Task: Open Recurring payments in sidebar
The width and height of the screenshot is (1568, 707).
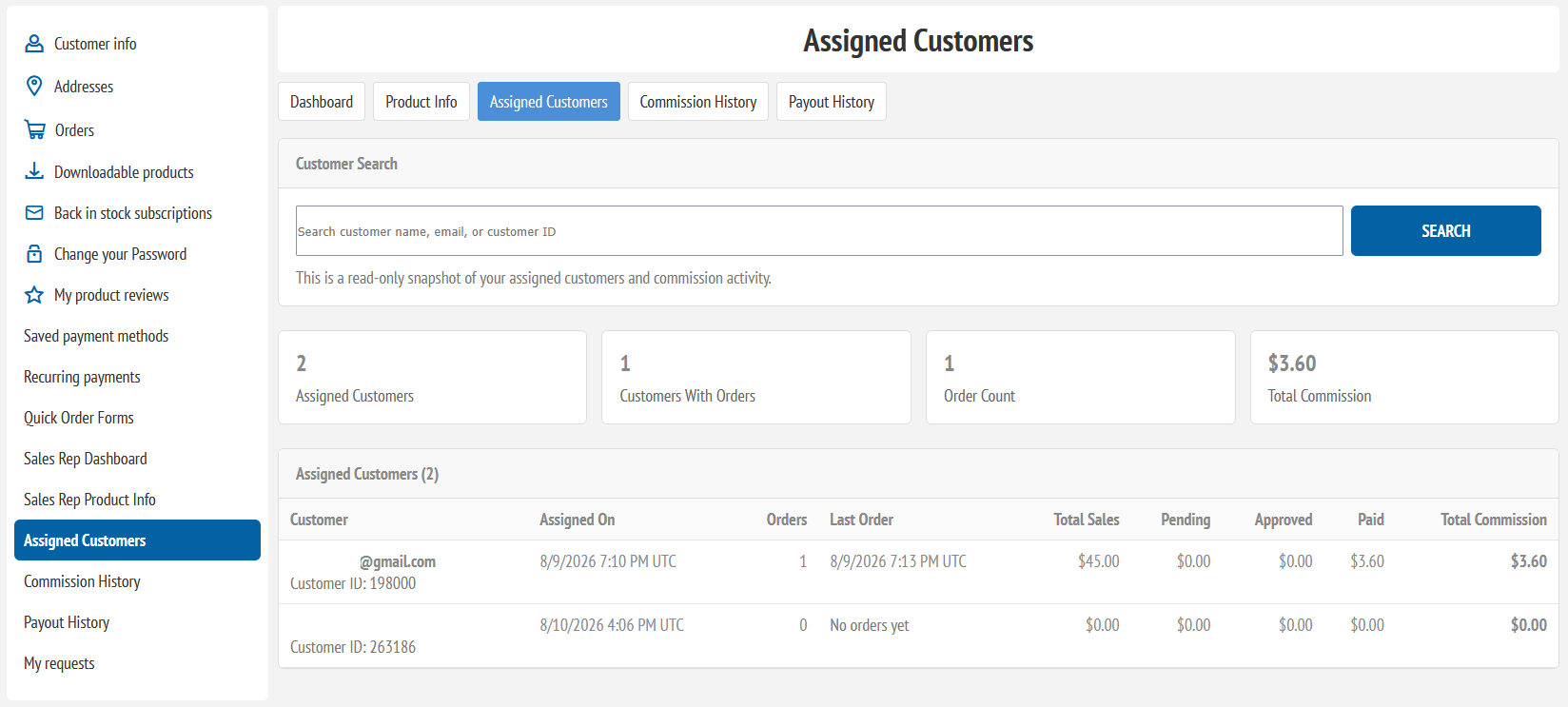Action: click(82, 377)
